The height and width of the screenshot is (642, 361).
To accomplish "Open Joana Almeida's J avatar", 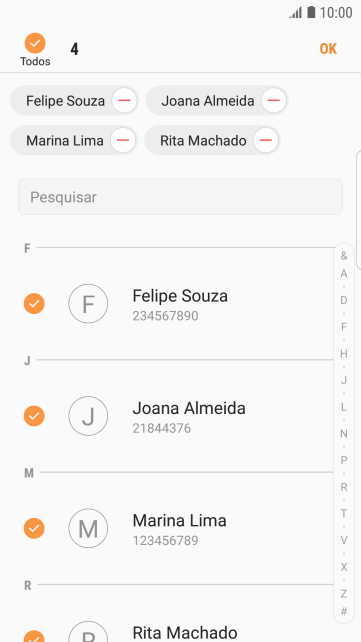I will pos(88,416).
